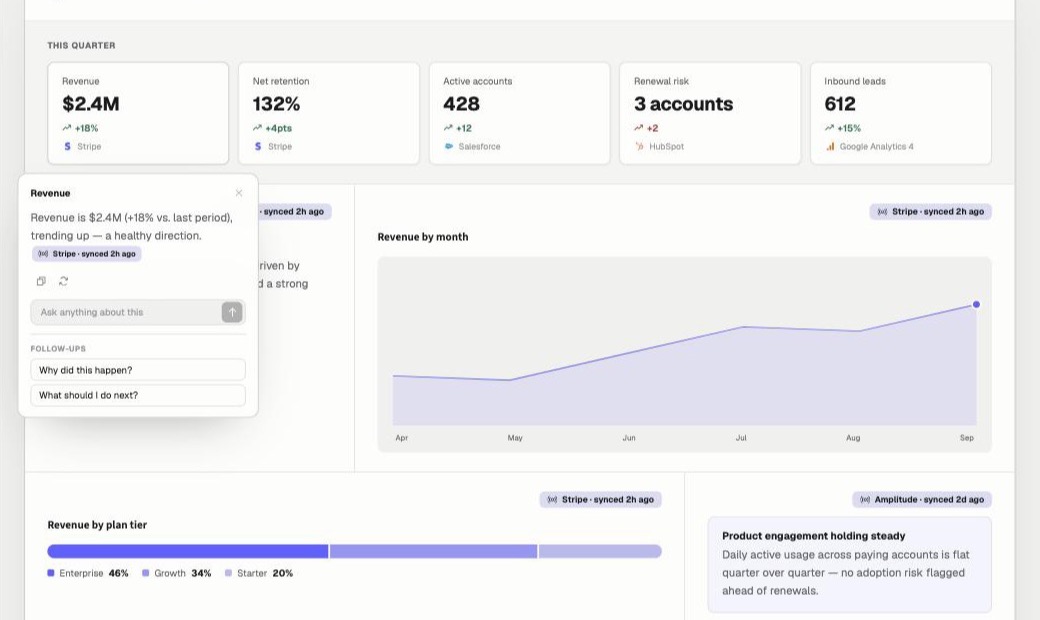Click the Starter segment of the plan bar
The image size is (1040, 620).
pos(600,551)
